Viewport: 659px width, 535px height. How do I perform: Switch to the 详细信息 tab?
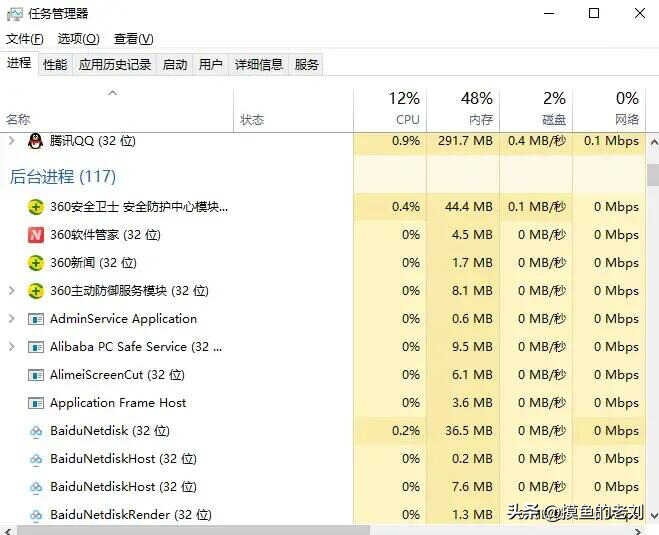pos(258,65)
